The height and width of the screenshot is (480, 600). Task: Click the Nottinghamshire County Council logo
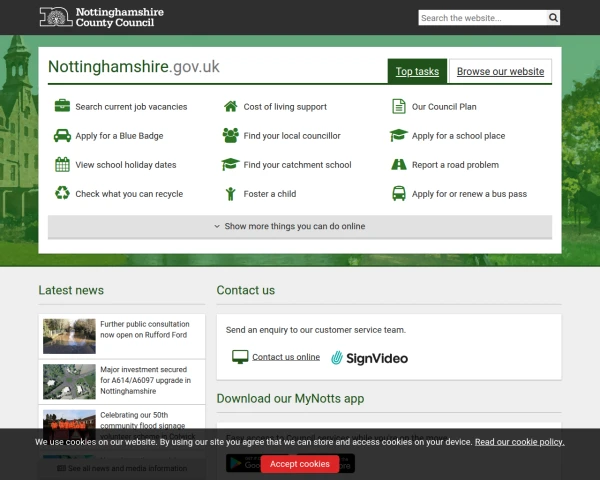tap(101, 17)
